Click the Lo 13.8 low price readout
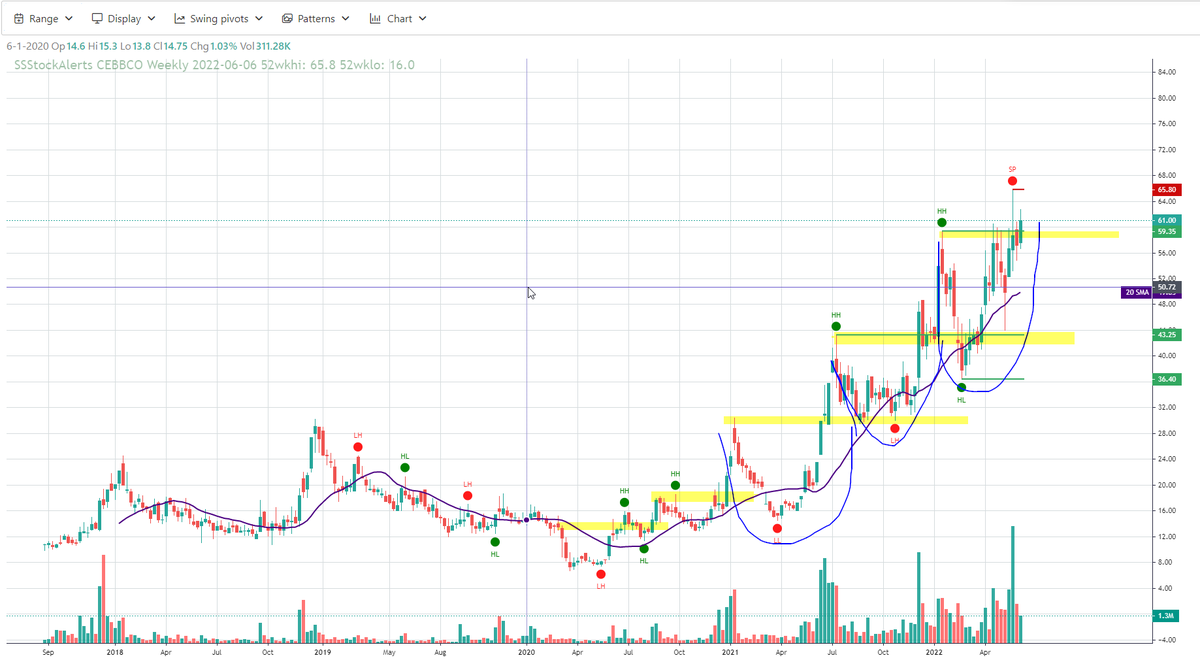Viewport: 1200px width, 662px height. point(136,46)
